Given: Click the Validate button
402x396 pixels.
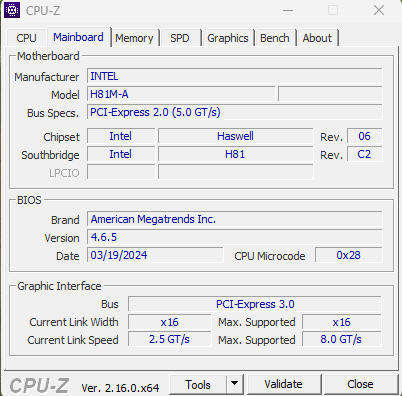Looking at the screenshot, I should point(283,385).
